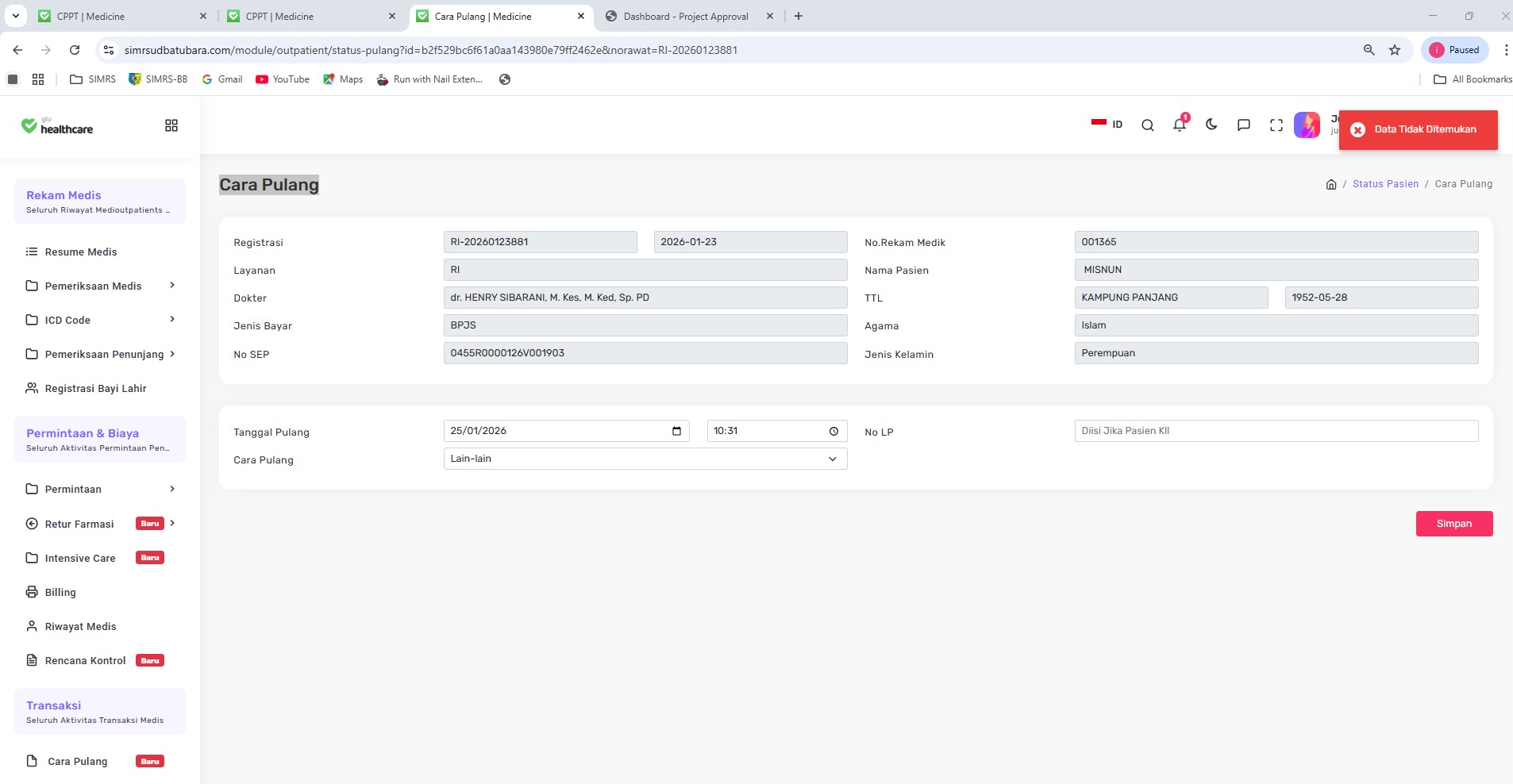Click the 10:31 time field
Image resolution: width=1513 pixels, height=784 pixels.
pos(777,431)
